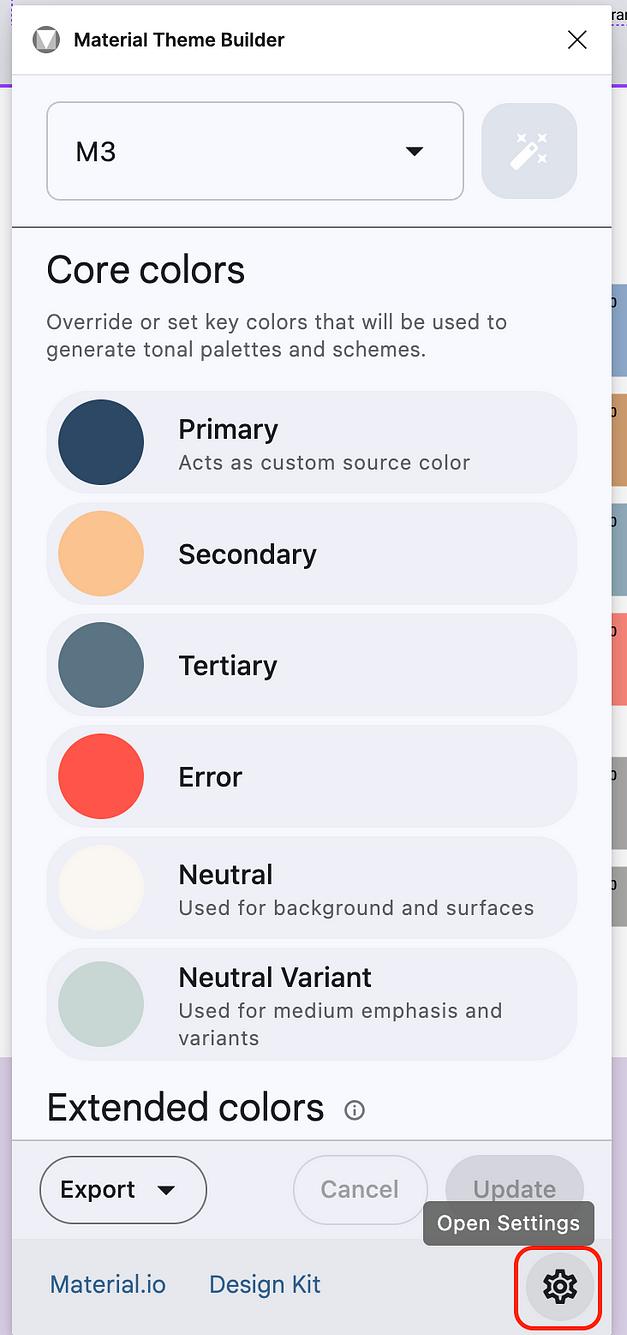Toggle the Primary custom source color option
This screenshot has height=1335, width=627.
(312, 442)
